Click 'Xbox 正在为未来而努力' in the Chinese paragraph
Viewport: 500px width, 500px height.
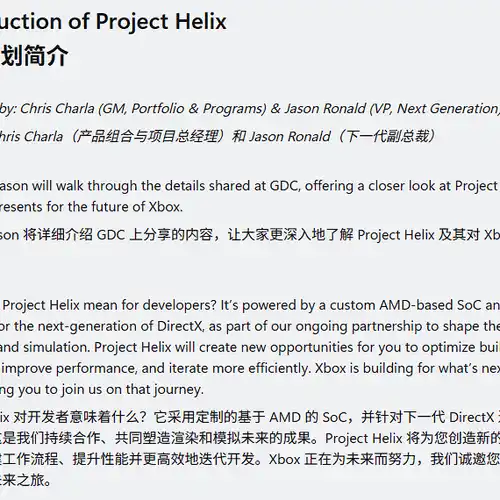coord(342,459)
